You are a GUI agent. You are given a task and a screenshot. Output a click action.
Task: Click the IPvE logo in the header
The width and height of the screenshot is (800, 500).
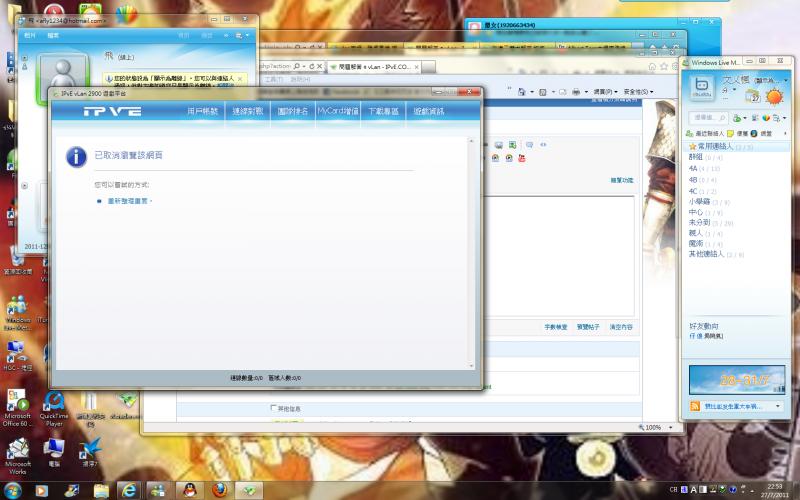[112, 111]
